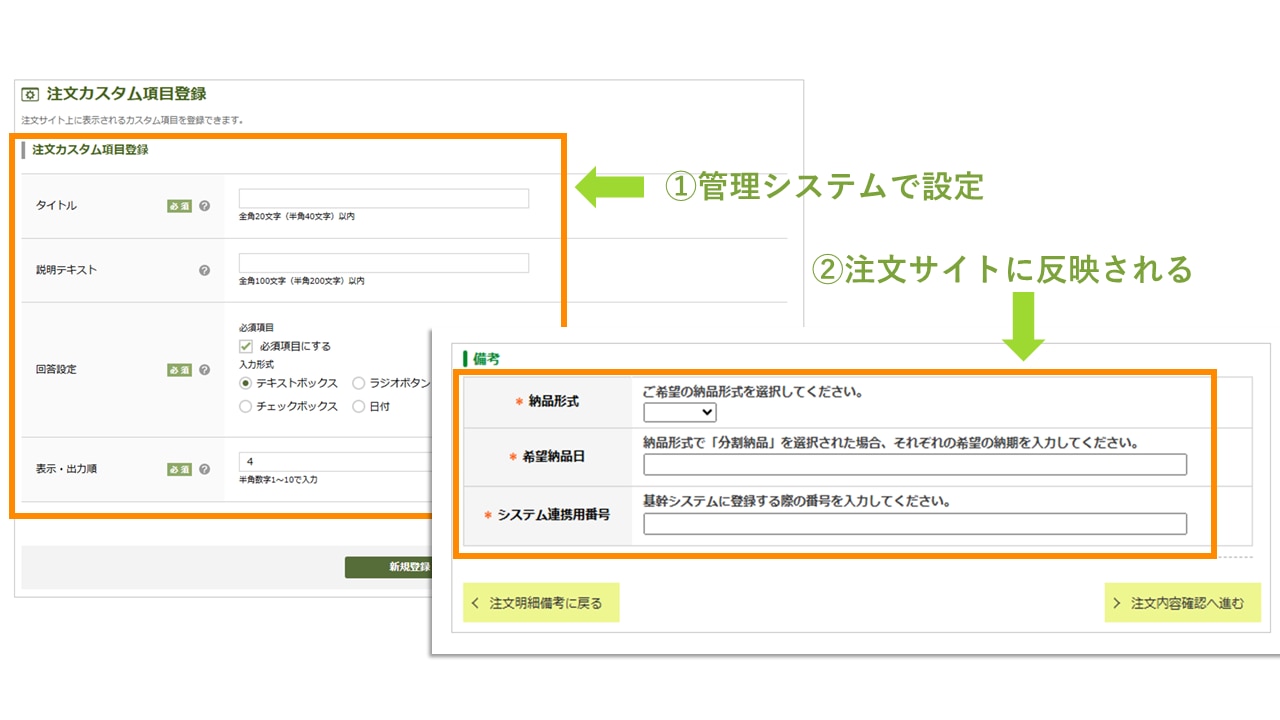The height and width of the screenshot is (720, 1280).
Task: Select the チェックボックス radio option
Action: (246, 407)
